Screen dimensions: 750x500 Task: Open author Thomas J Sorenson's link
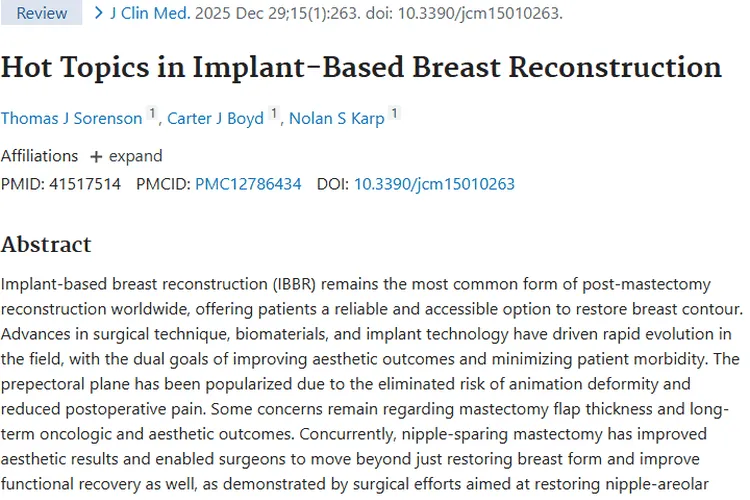[71, 119]
